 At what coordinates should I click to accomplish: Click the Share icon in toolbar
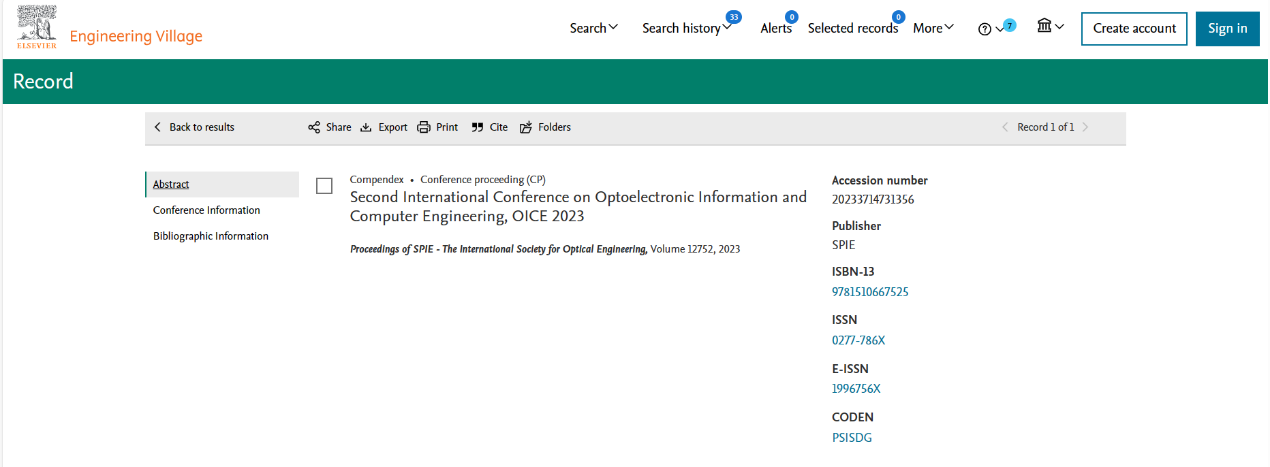314,127
